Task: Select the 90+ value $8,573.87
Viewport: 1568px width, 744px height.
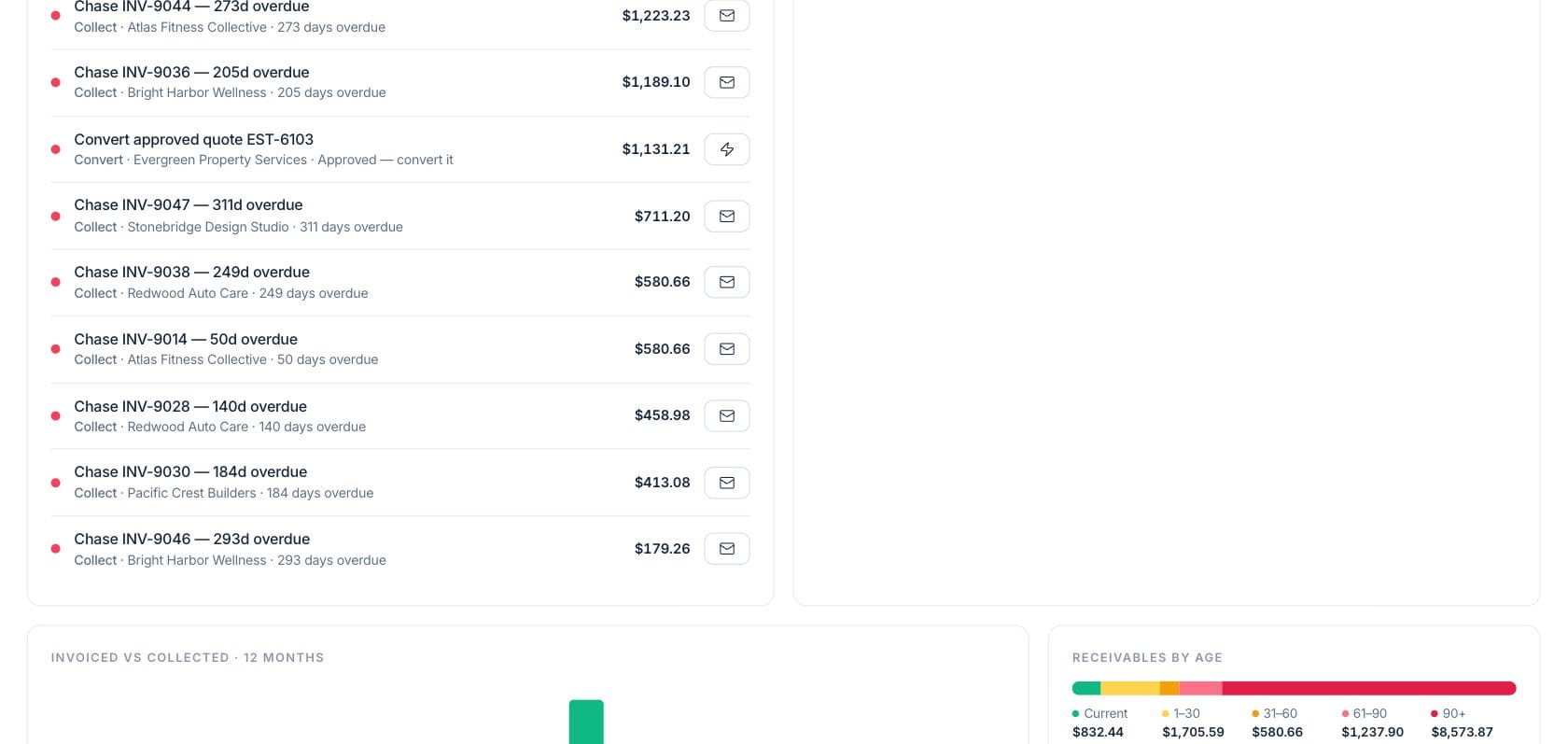Action: point(1462,732)
